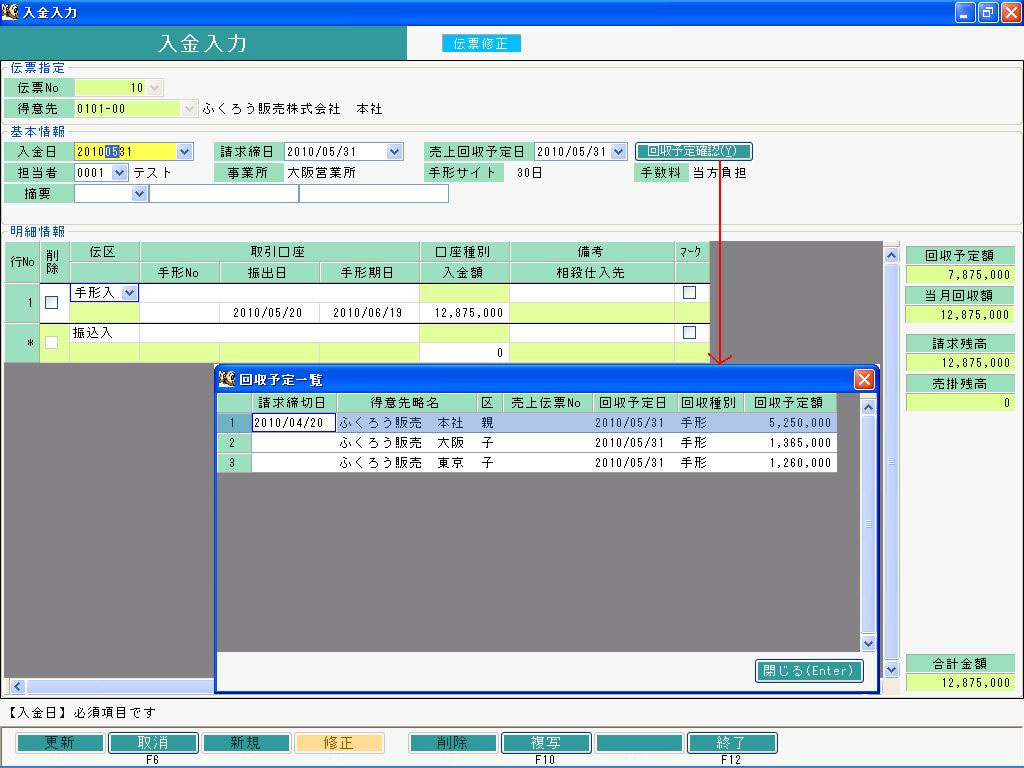The height and width of the screenshot is (768, 1024).
Task: Click the 回収予定額 value 1,260,000
Action: click(792, 462)
